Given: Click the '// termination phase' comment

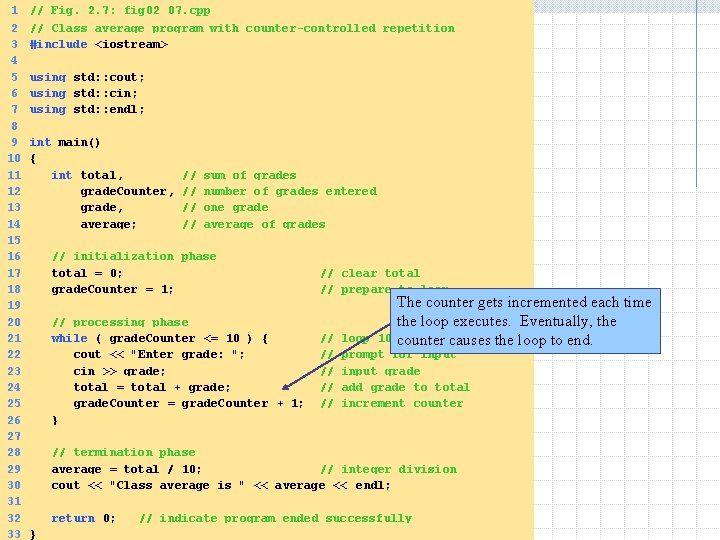Looking at the screenshot, I should [124, 452].
